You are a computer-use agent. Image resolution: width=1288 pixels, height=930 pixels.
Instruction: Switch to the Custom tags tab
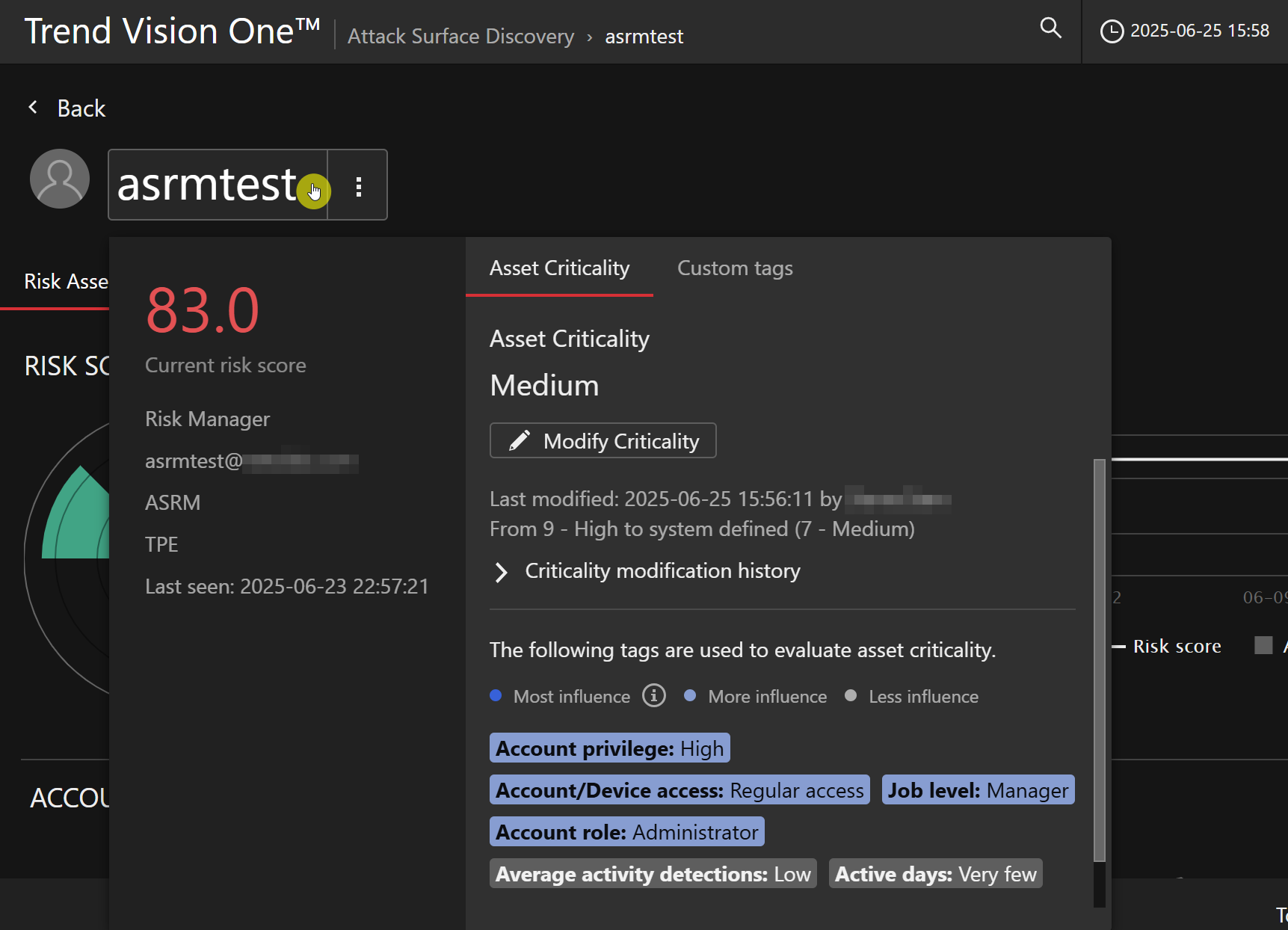click(734, 268)
